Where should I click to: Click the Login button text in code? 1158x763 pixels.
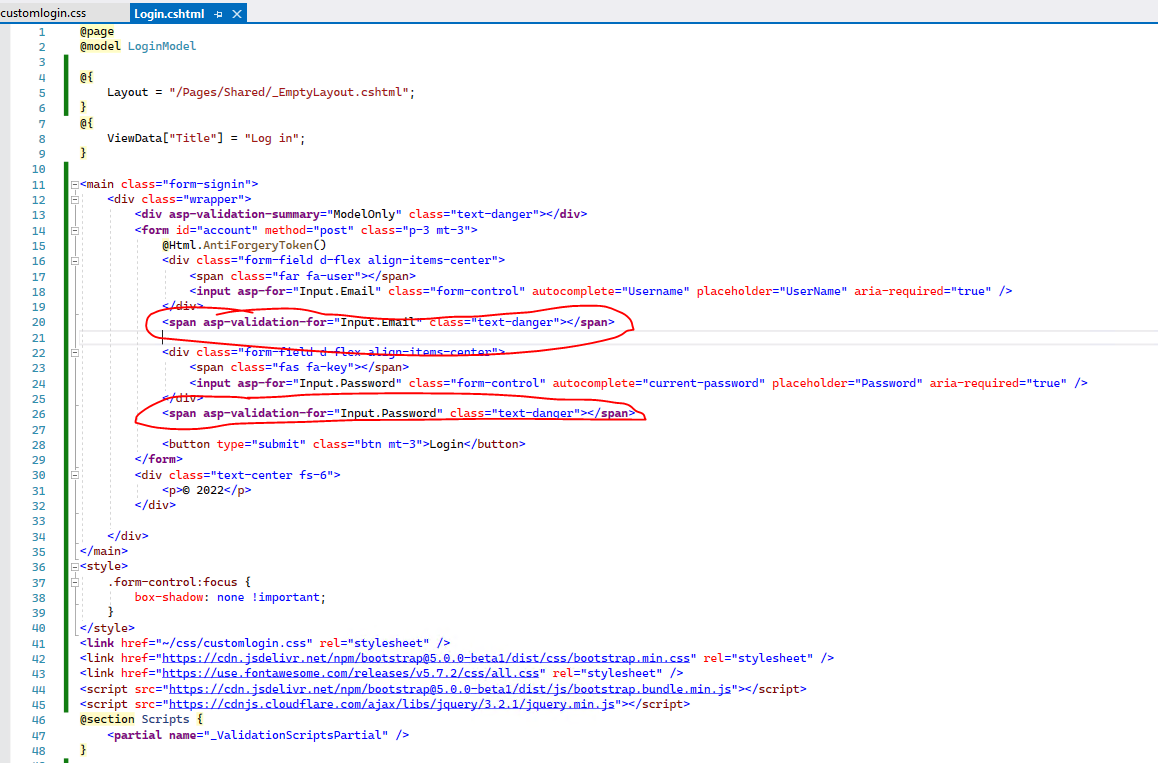[446, 444]
